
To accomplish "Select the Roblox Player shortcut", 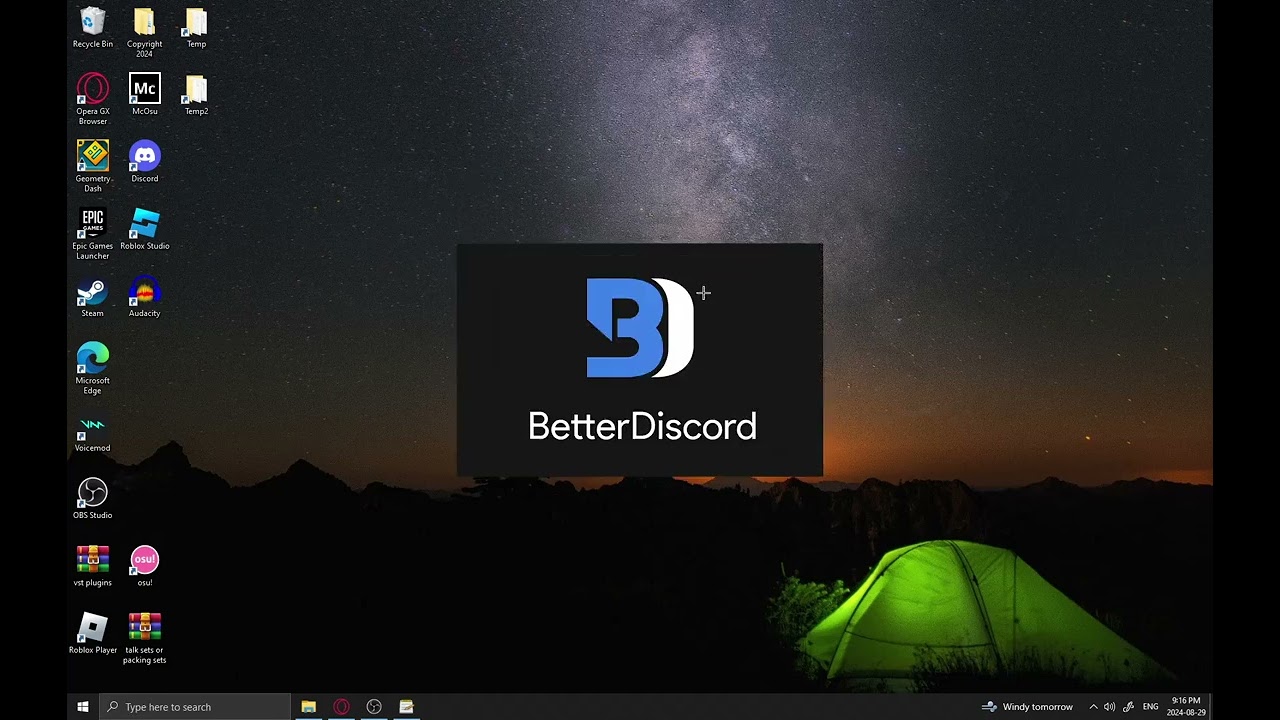I will (92, 633).
